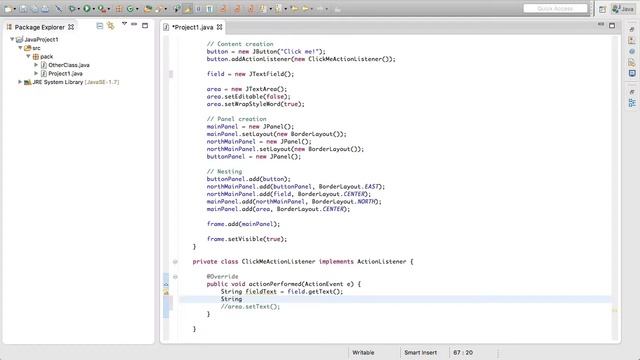The height and width of the screenshot is (360, 640).
Task: Expand the OtherClass.java node
Action: click(x=36, y=65)
